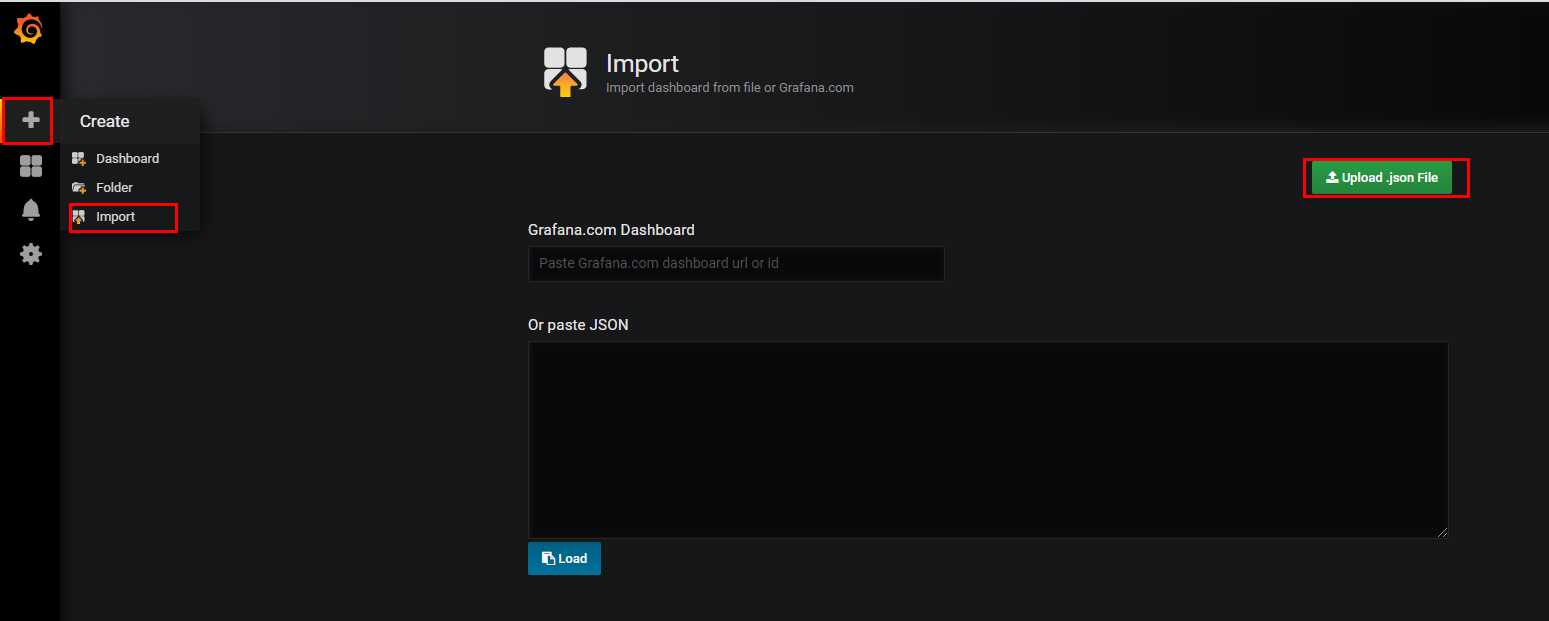Image resolution: width=1549 pixels, height=621 pixels.
Task: Click the Grafana logo icon
Action: 29,30
